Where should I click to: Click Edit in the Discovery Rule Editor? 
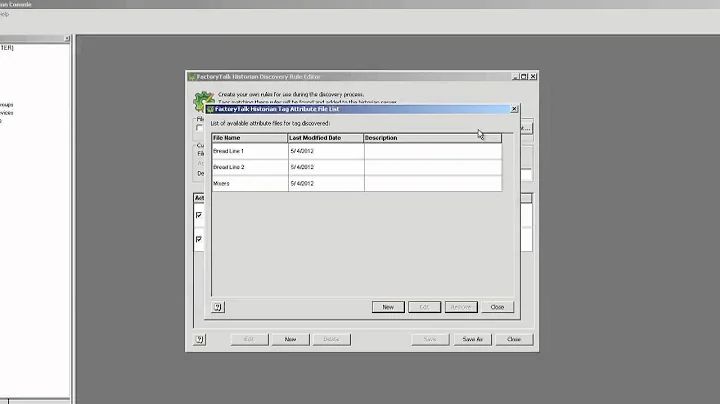point(249,339)
